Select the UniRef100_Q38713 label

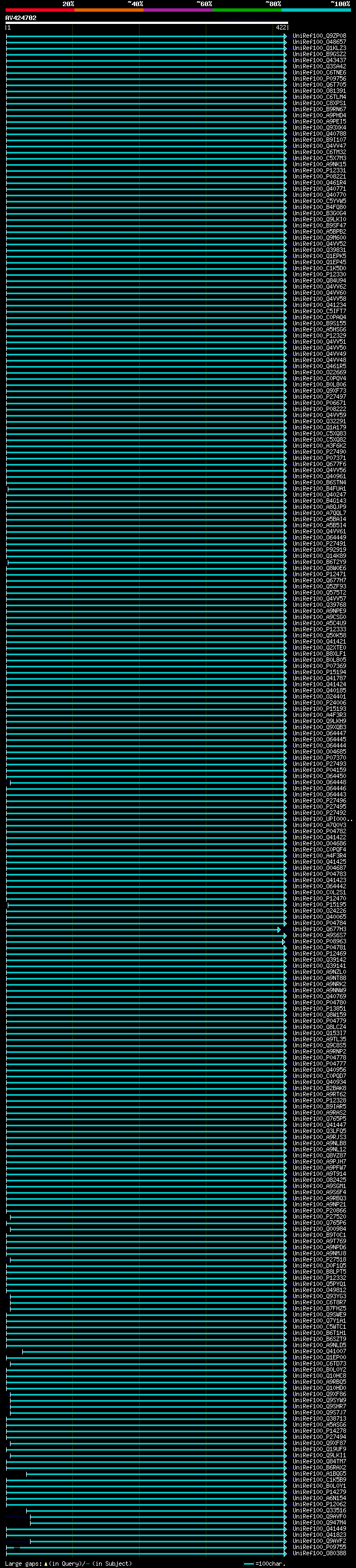click(319, 1418)
